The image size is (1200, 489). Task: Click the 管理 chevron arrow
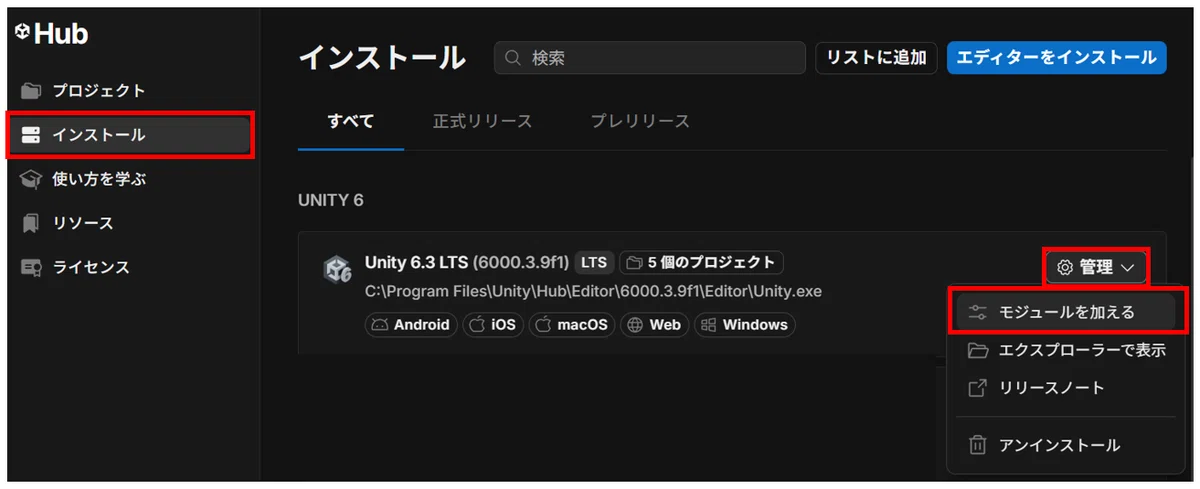point(1128,268)
